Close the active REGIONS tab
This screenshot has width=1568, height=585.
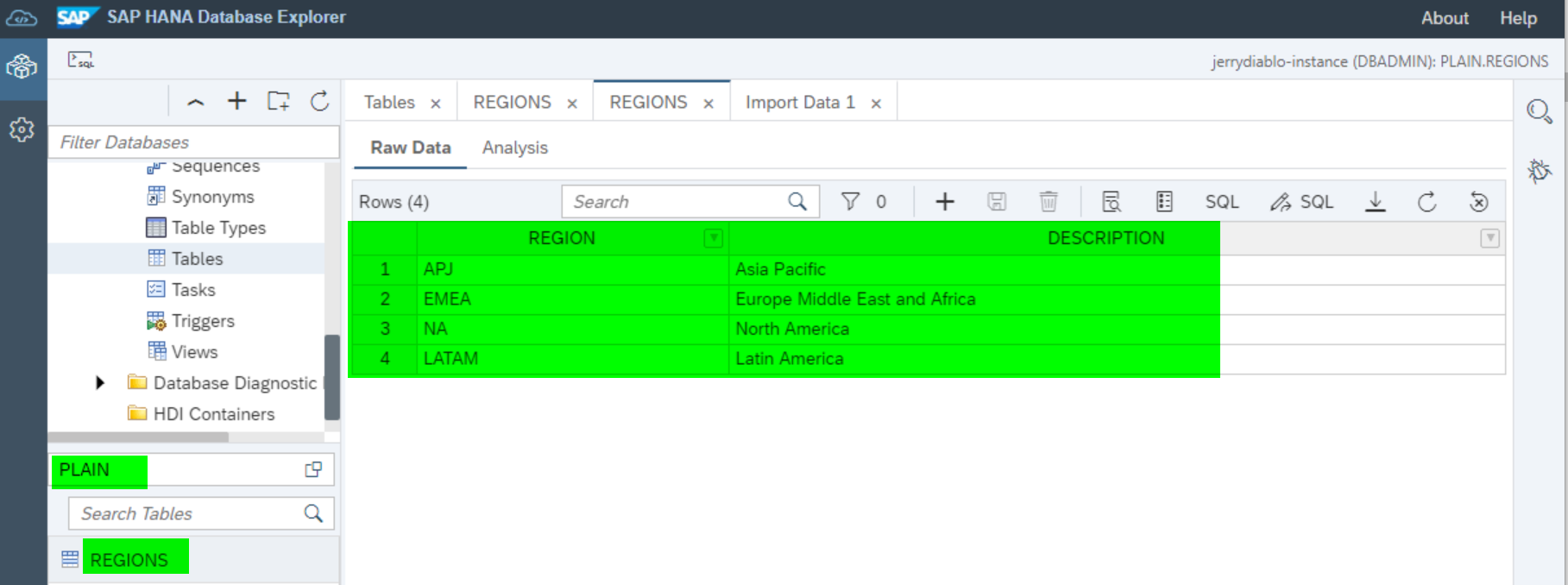click(x=708, y=104)
